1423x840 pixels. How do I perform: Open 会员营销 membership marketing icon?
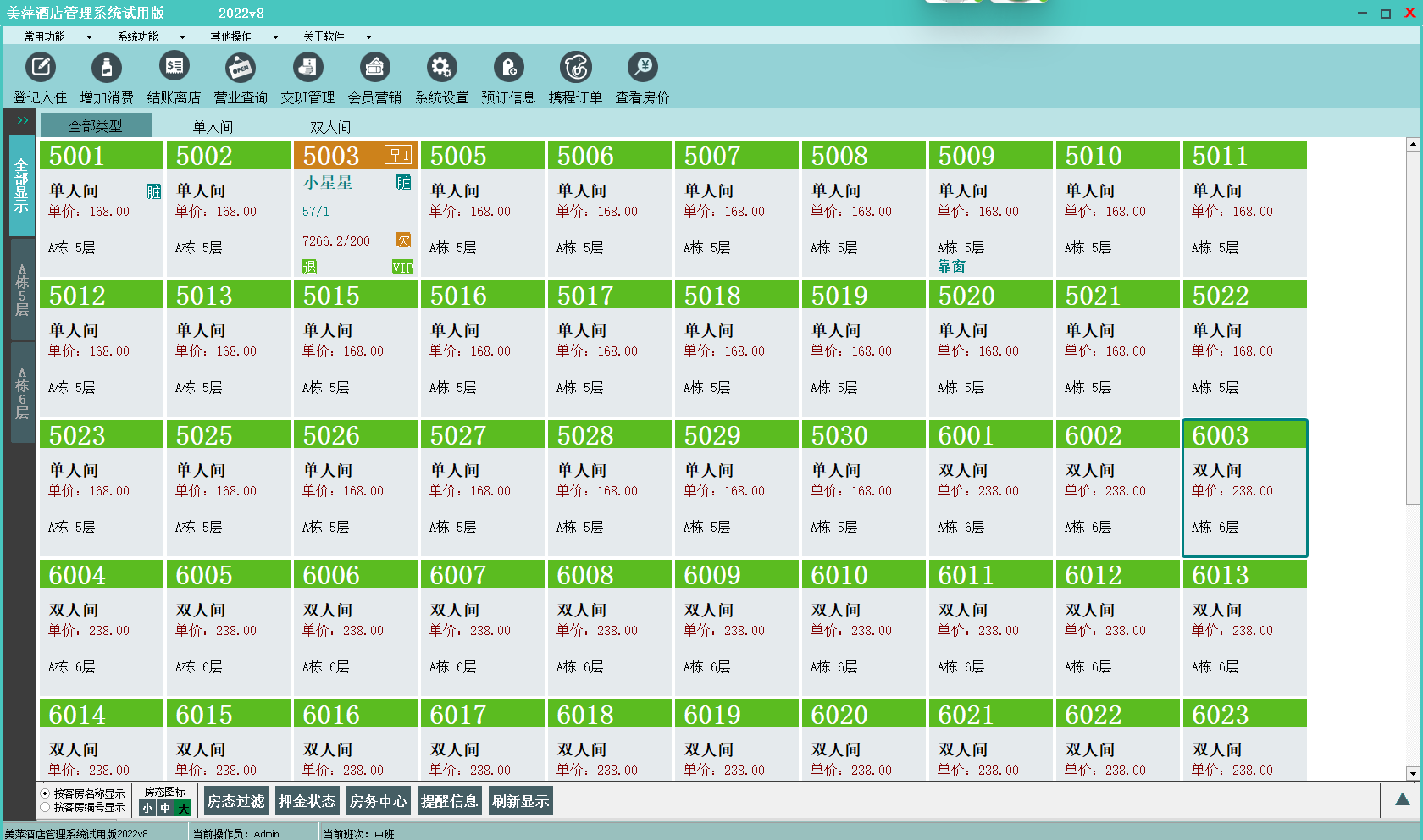pos(374,68)
